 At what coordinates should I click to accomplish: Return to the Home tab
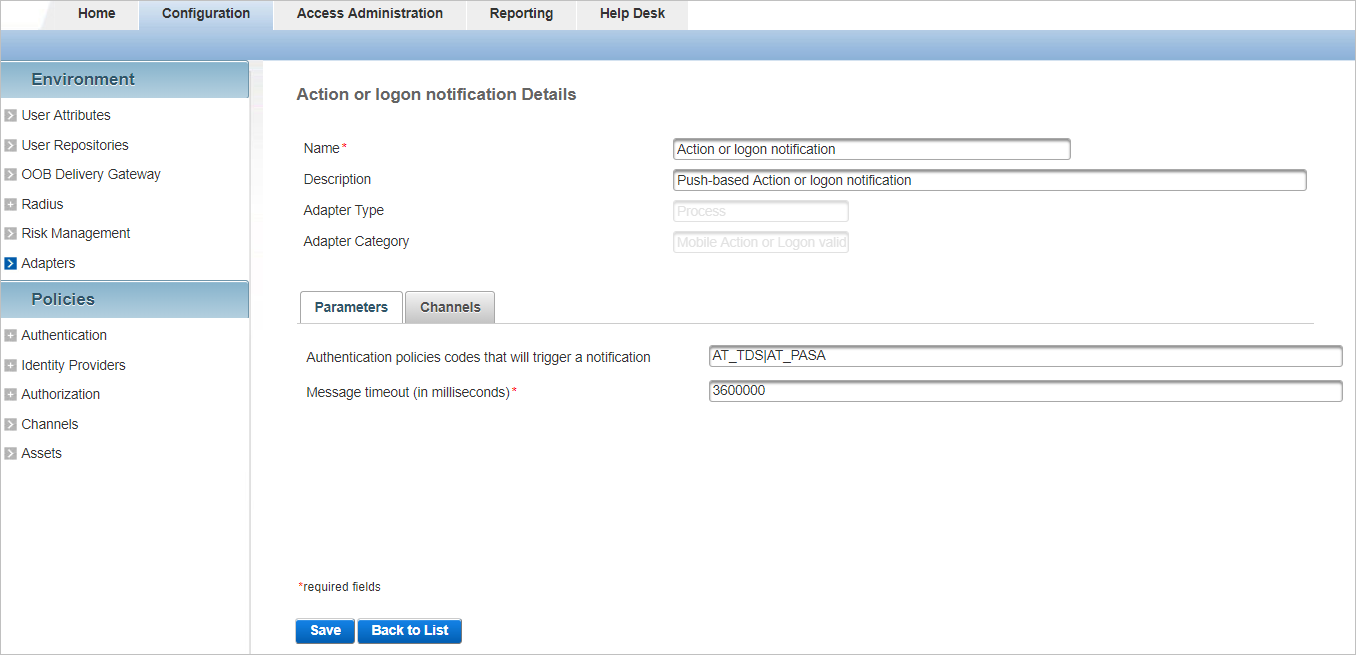click(96, 13)
